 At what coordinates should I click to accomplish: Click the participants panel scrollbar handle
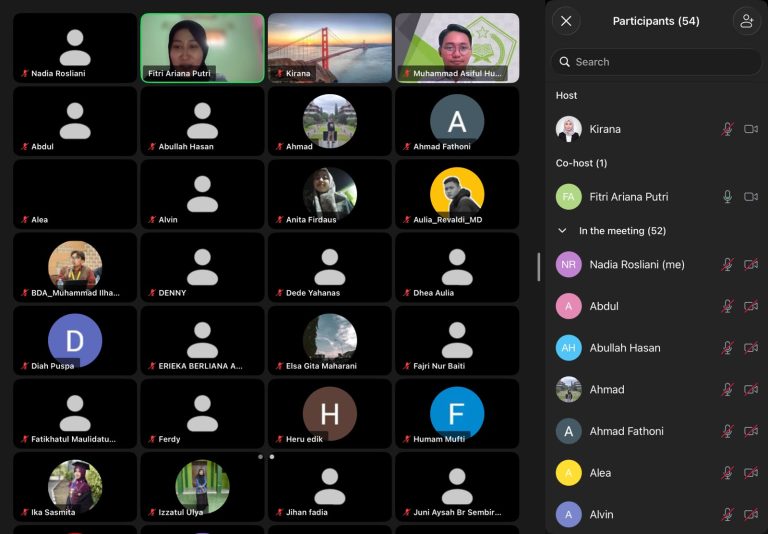click(x=539, y=267)
